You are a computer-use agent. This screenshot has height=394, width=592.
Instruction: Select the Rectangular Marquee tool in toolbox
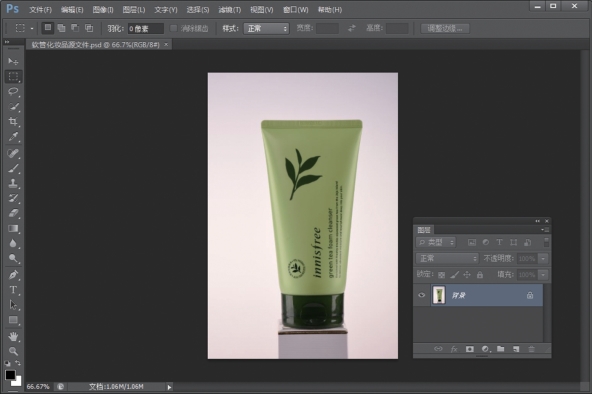point(13,76)
